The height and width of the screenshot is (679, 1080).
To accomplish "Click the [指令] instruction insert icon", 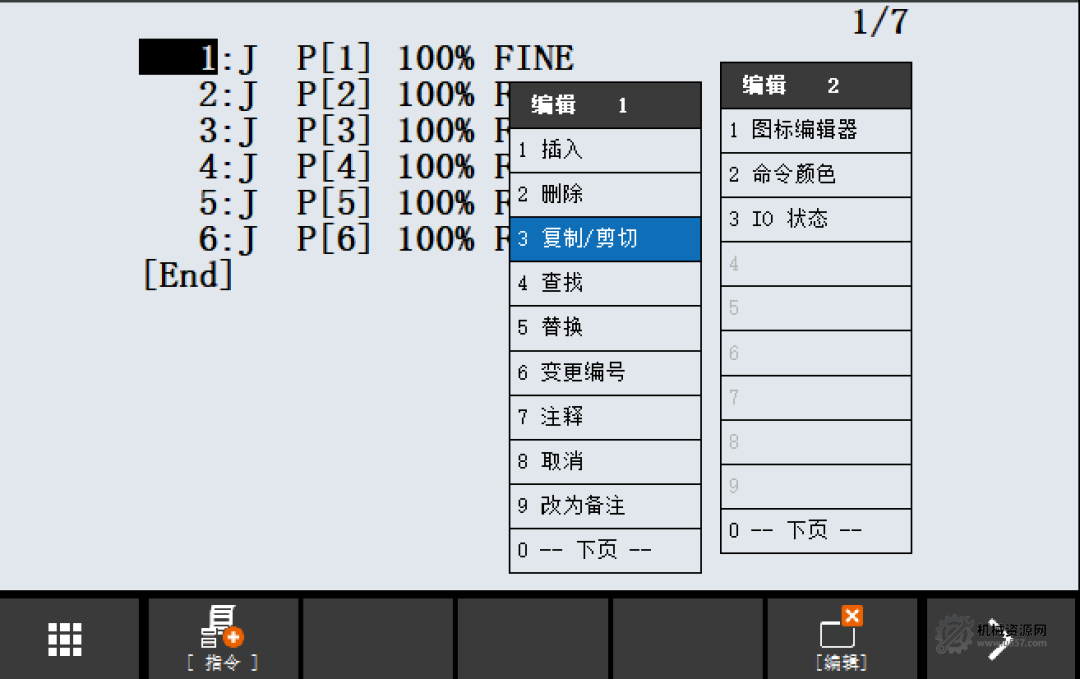I will click(222, 639).
